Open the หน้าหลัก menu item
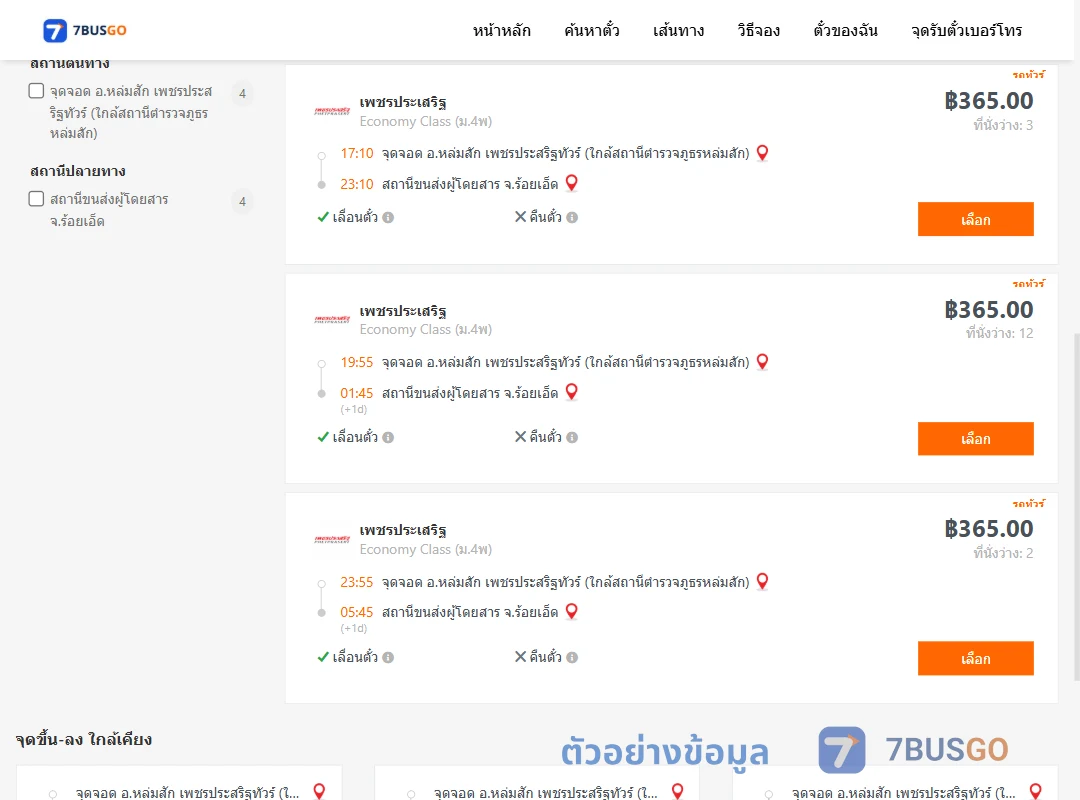Viewport: 1080px width, 800px height. pos(501,31)
